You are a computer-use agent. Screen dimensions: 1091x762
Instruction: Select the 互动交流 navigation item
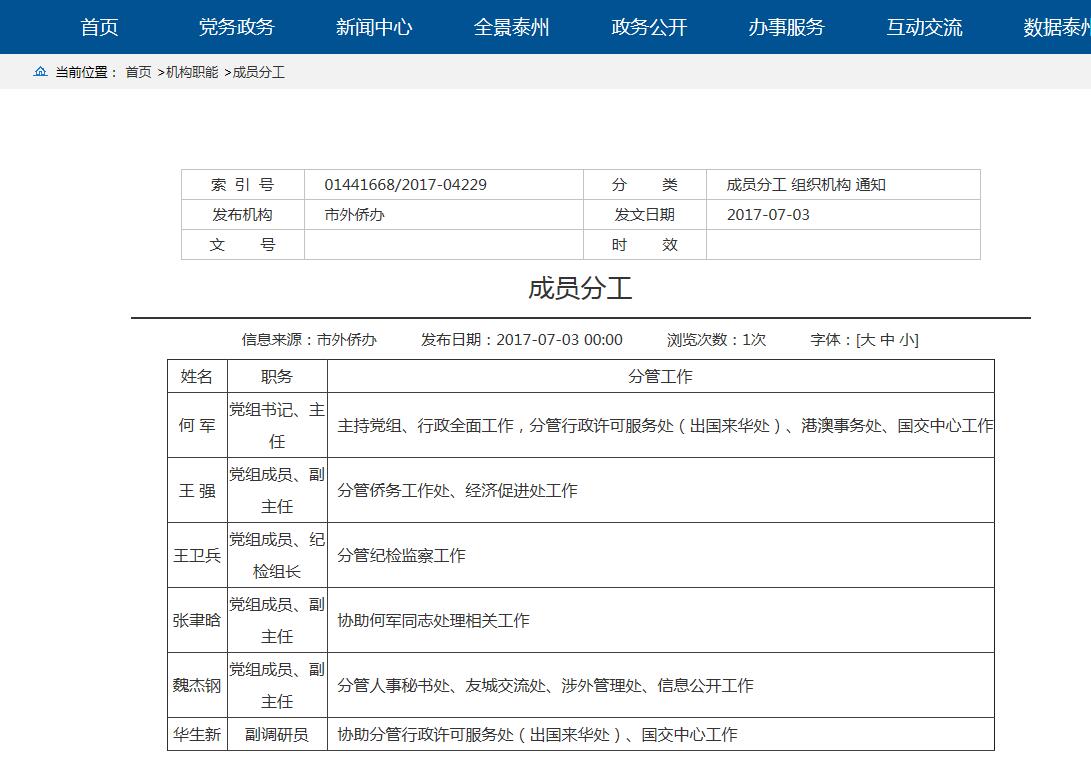[924, 27]
